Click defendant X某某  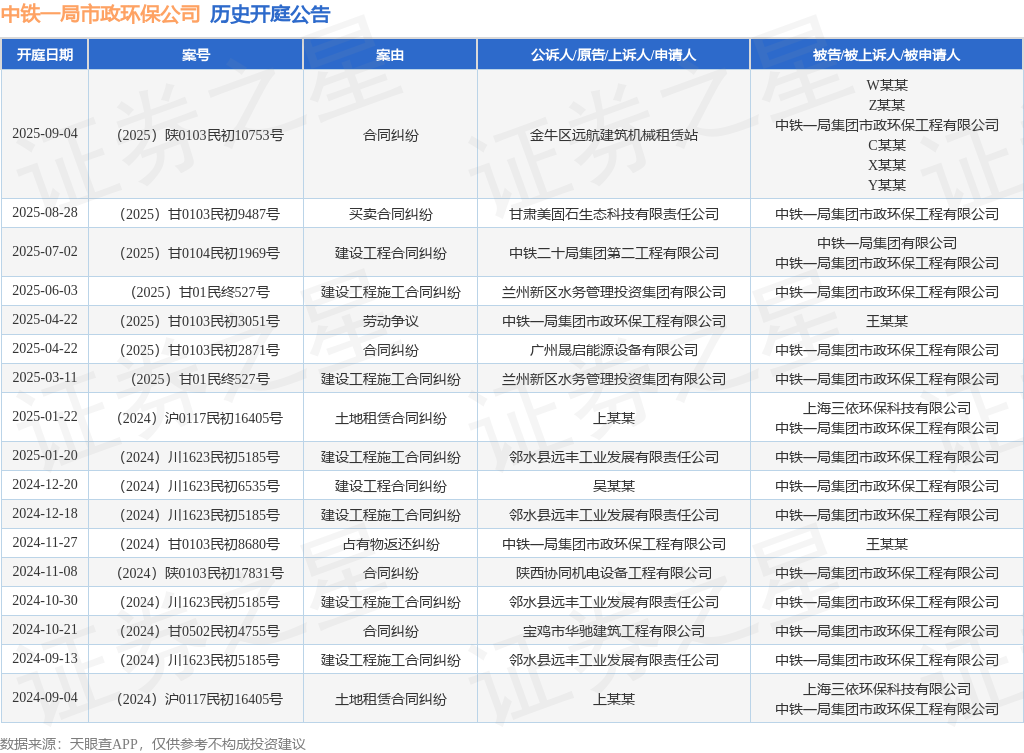tap(887, 165)
